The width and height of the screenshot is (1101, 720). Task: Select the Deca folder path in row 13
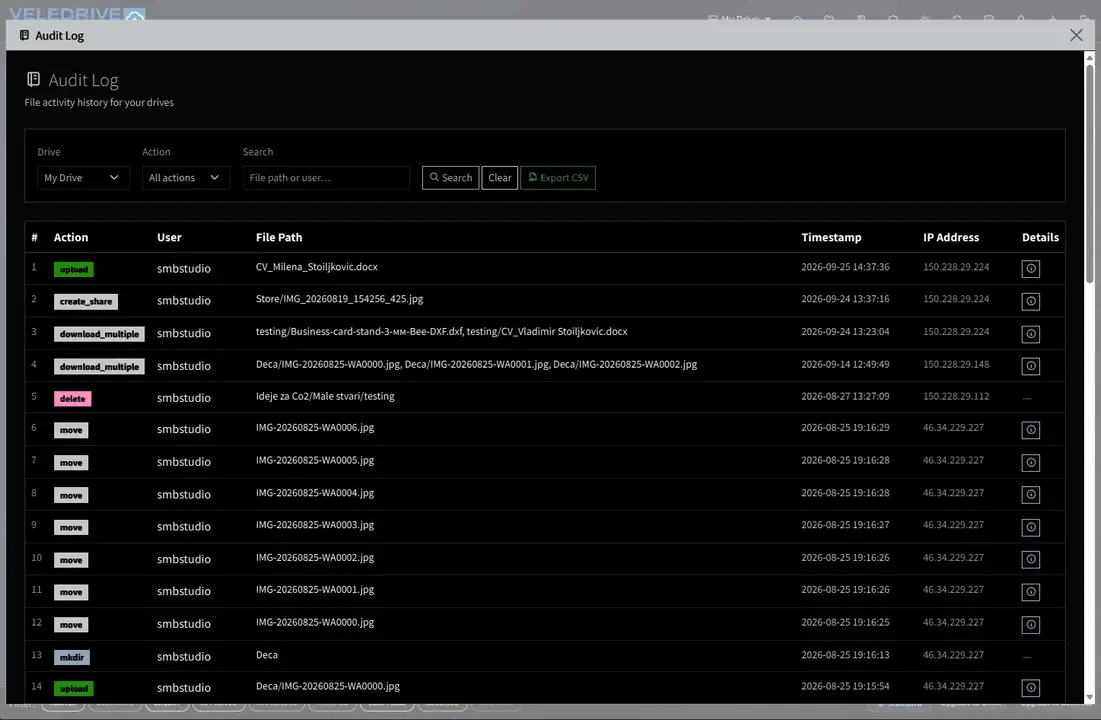(267, 655)
